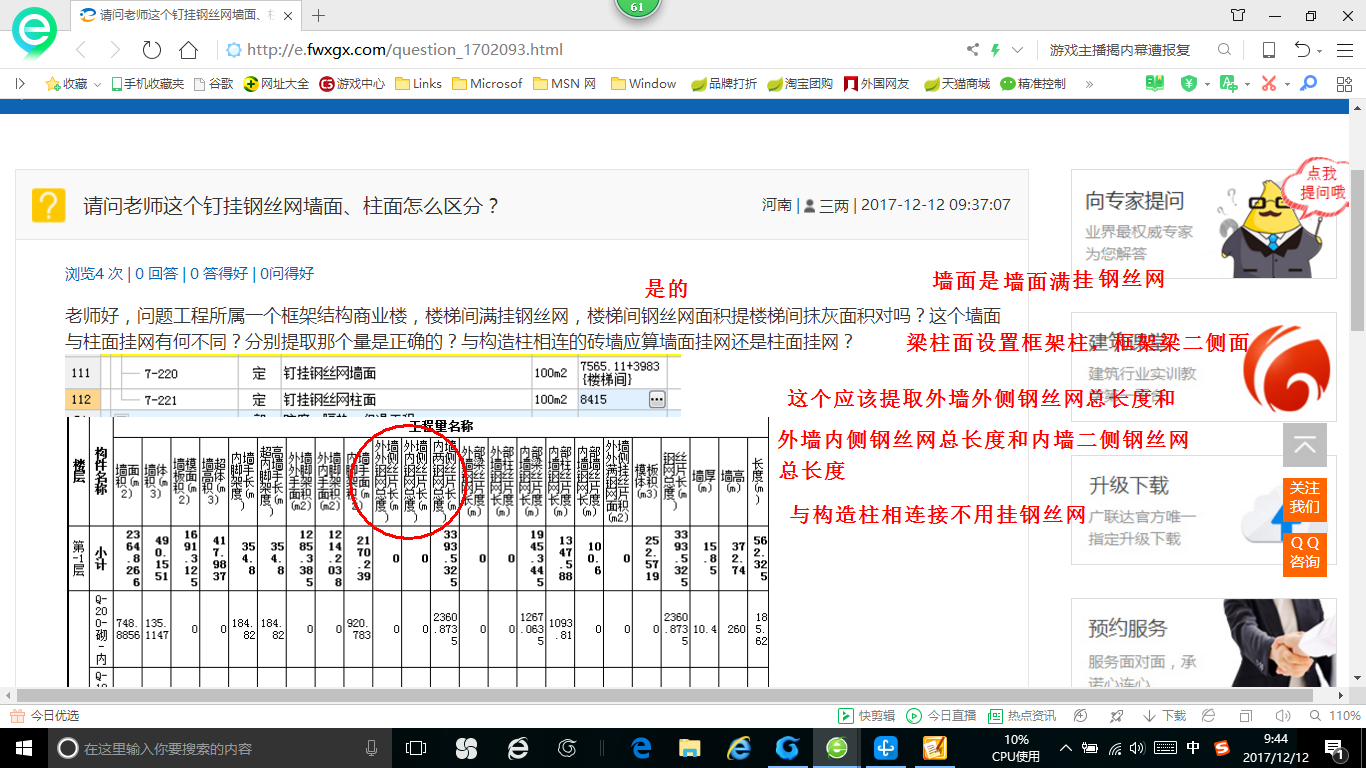
Task: Expand the hidden bookmarks overflow chevron
Action: pos(1089,84)
